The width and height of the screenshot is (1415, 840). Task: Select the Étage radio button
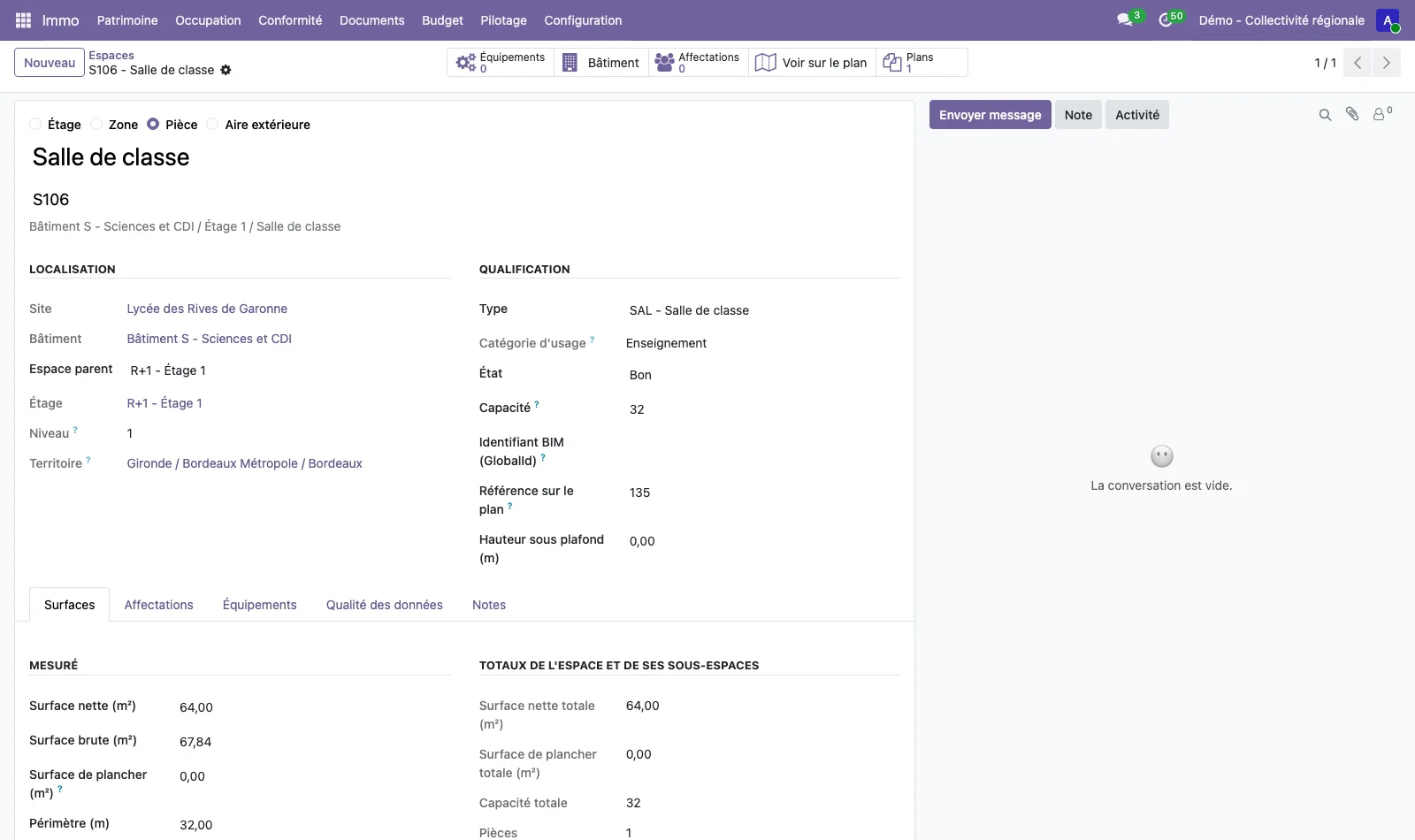35,124
